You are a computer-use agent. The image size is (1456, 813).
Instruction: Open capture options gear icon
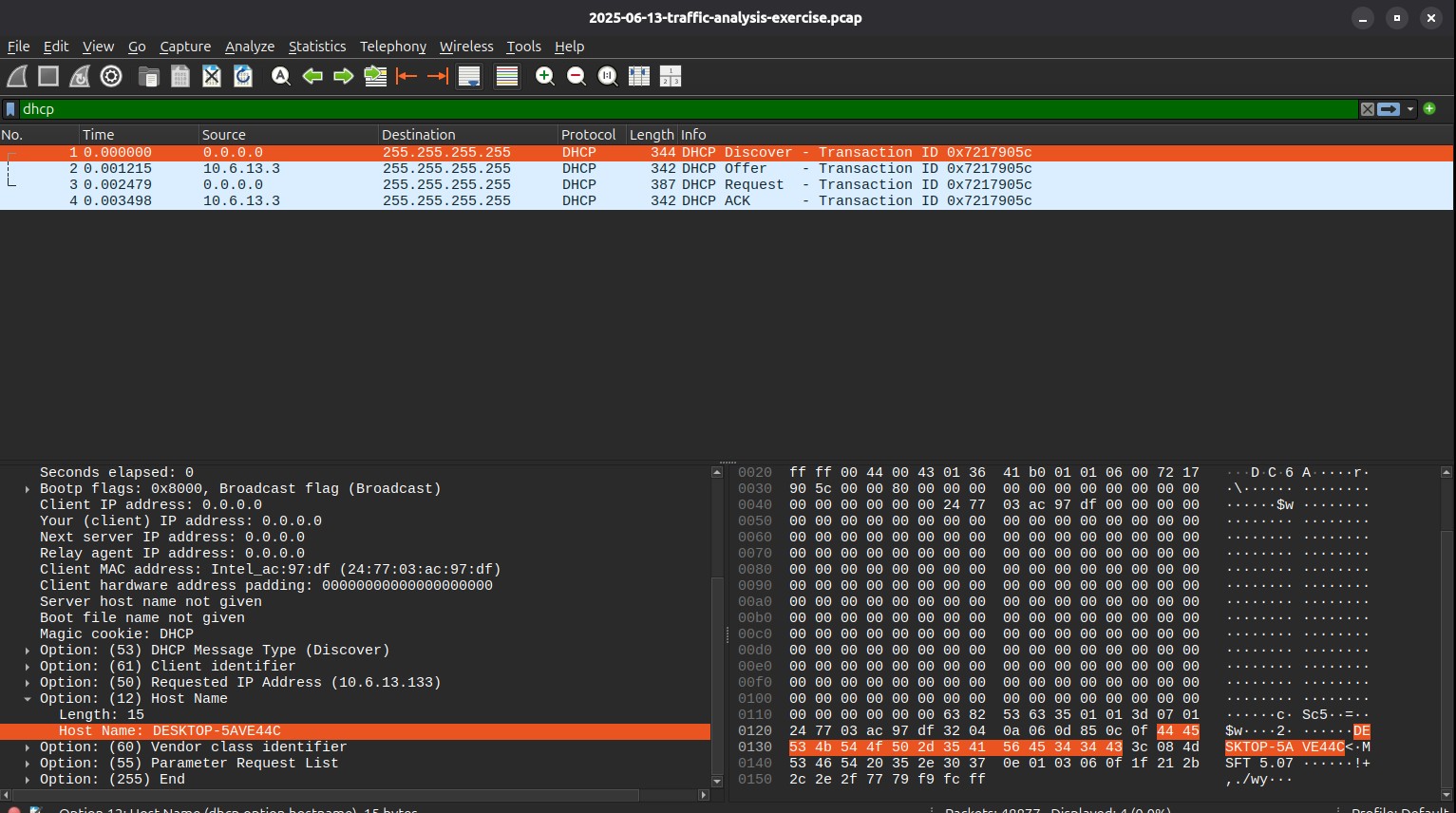(x=111, y=77)
